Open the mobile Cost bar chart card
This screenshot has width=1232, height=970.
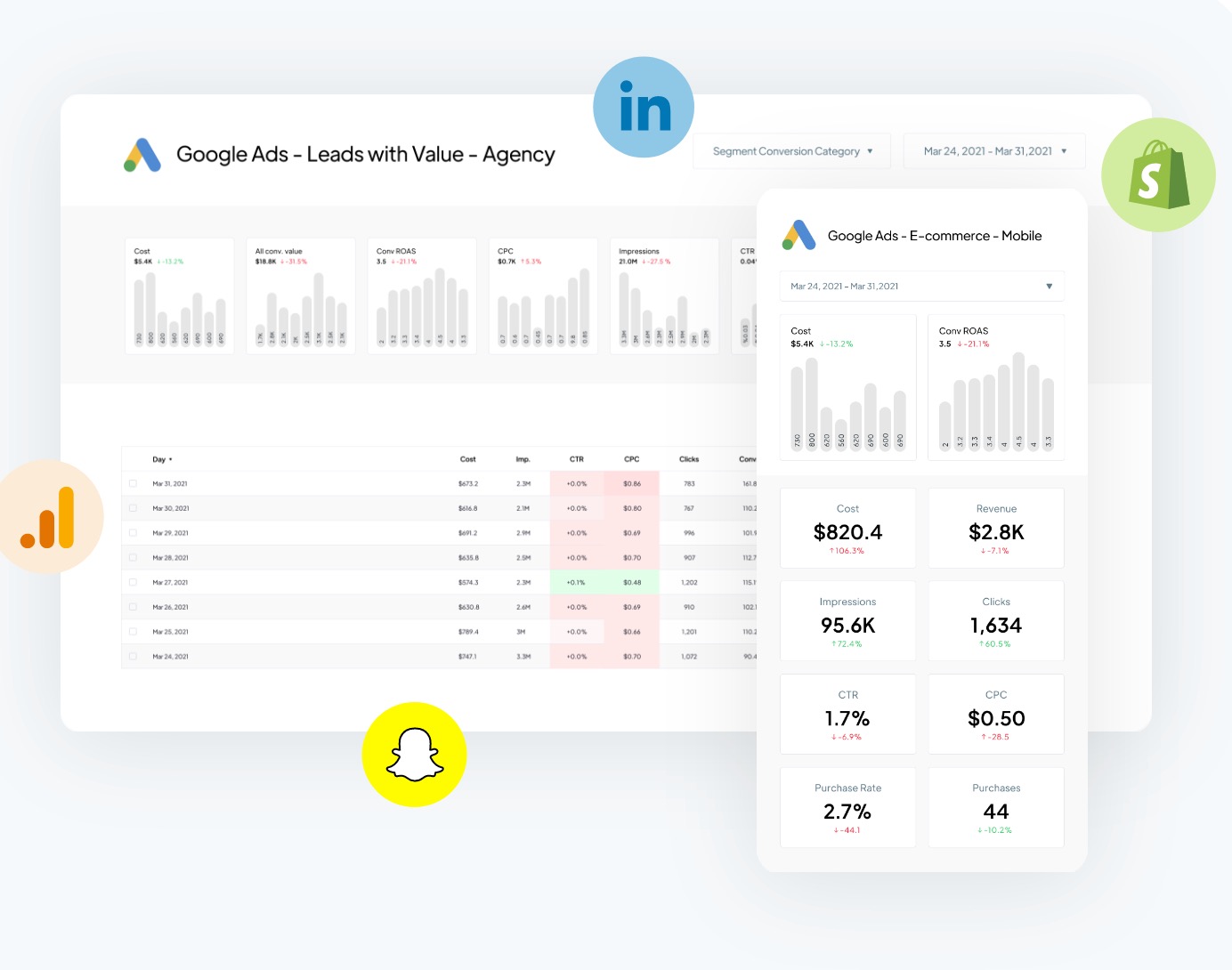point(848,387)
